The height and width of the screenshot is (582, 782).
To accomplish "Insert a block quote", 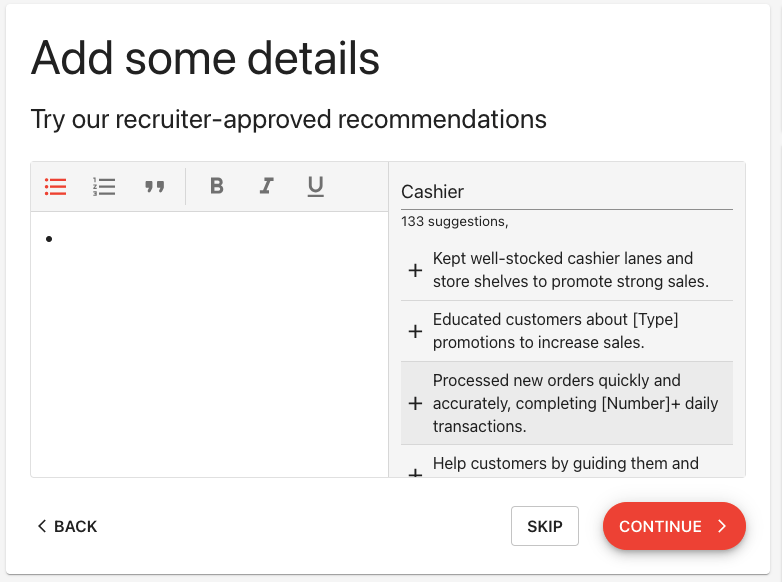I will tap(155, 187).
